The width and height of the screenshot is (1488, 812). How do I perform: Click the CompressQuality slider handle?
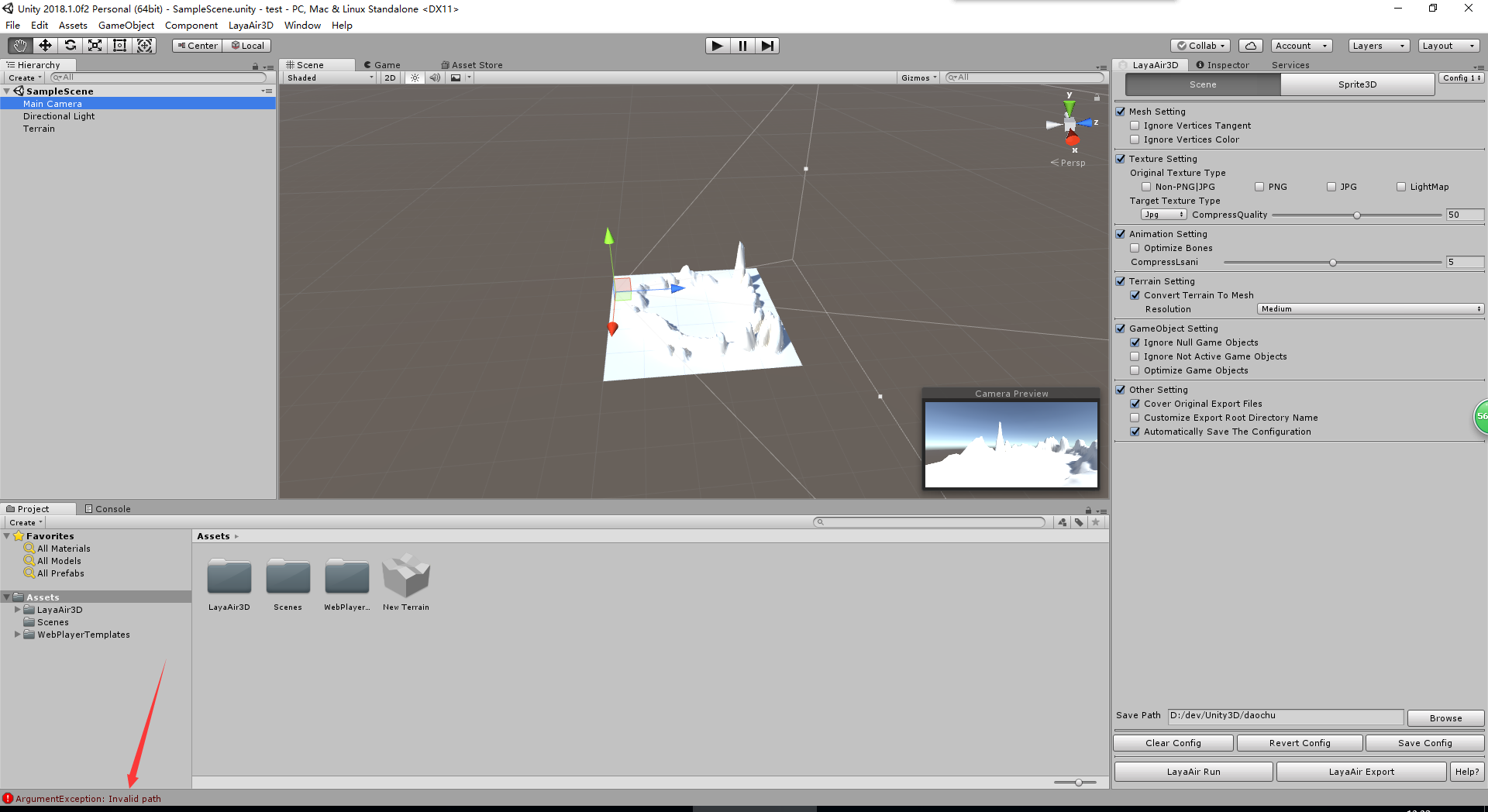click(1357, 215)
